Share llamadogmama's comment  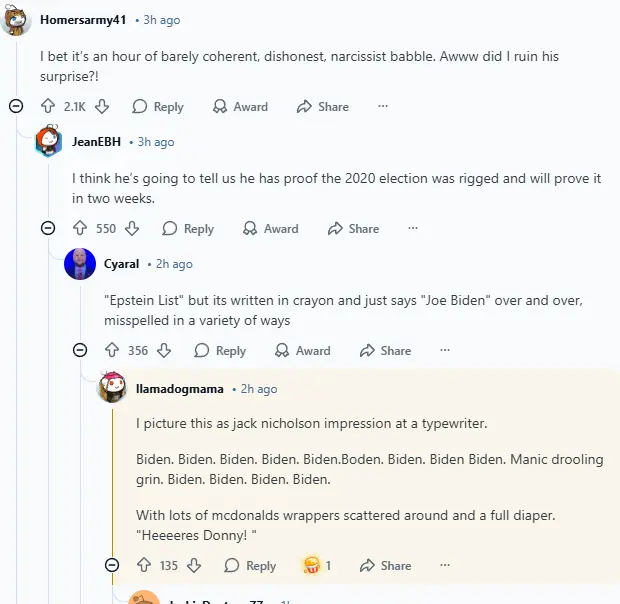(x=385, y=565)
